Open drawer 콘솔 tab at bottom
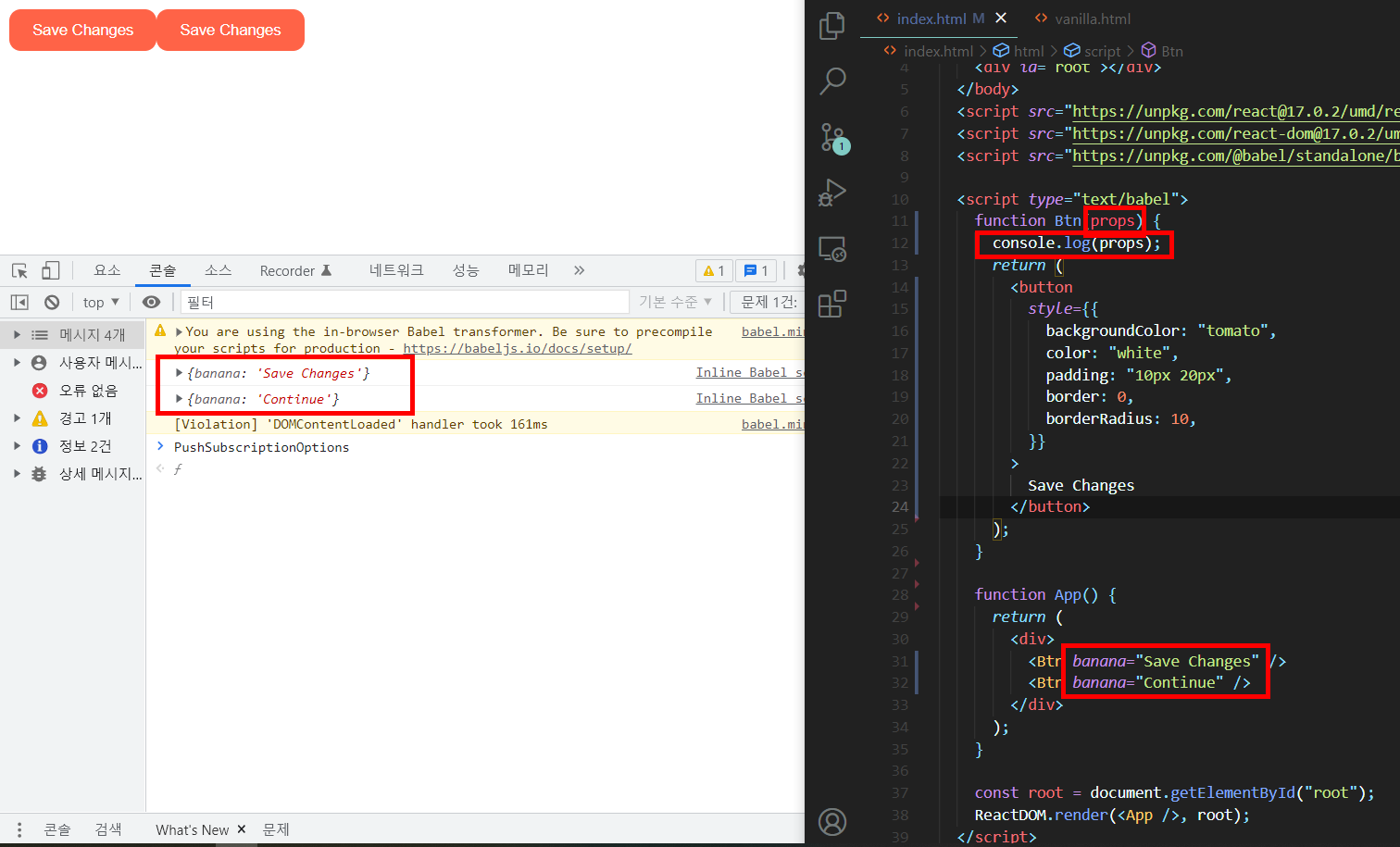The image size is (1400, 847). click(57, 829)
